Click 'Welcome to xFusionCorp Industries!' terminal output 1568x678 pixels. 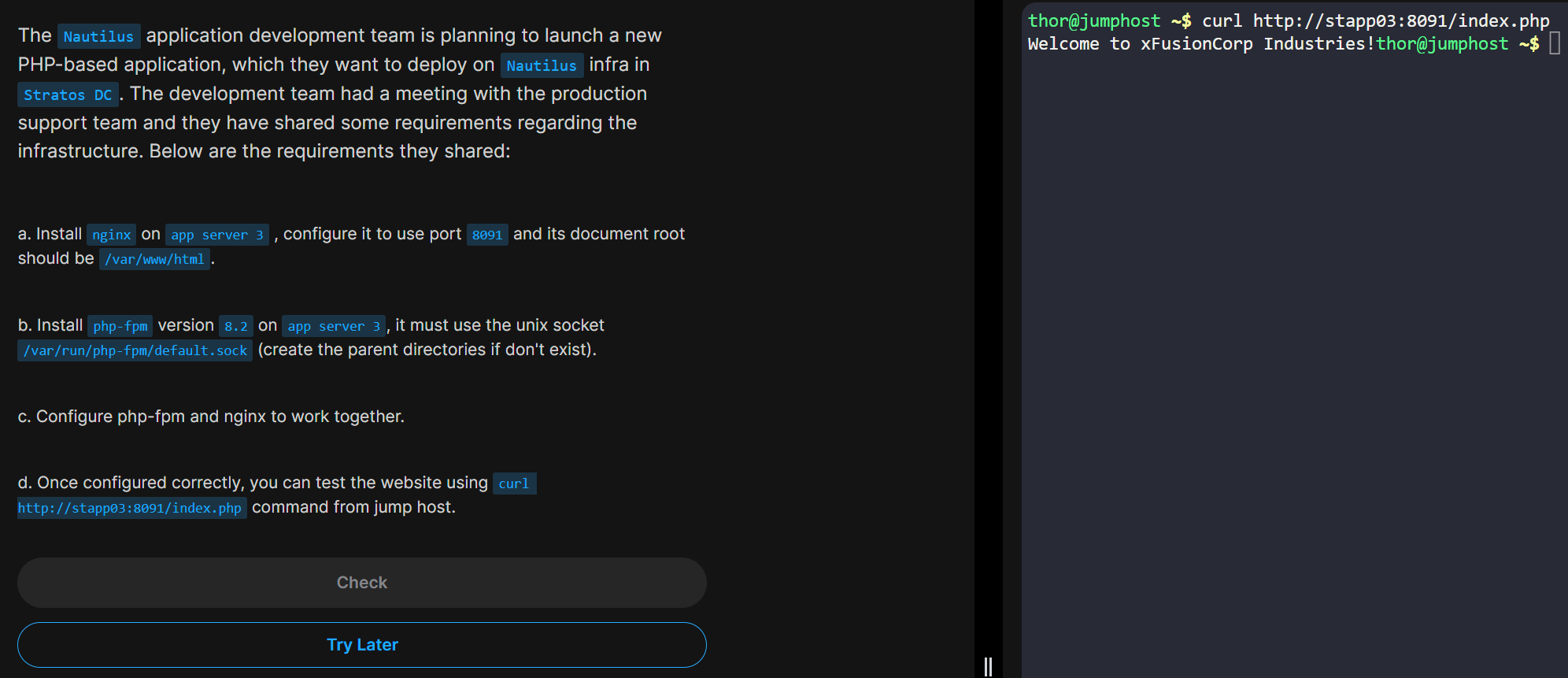[x=1201, y=43]
